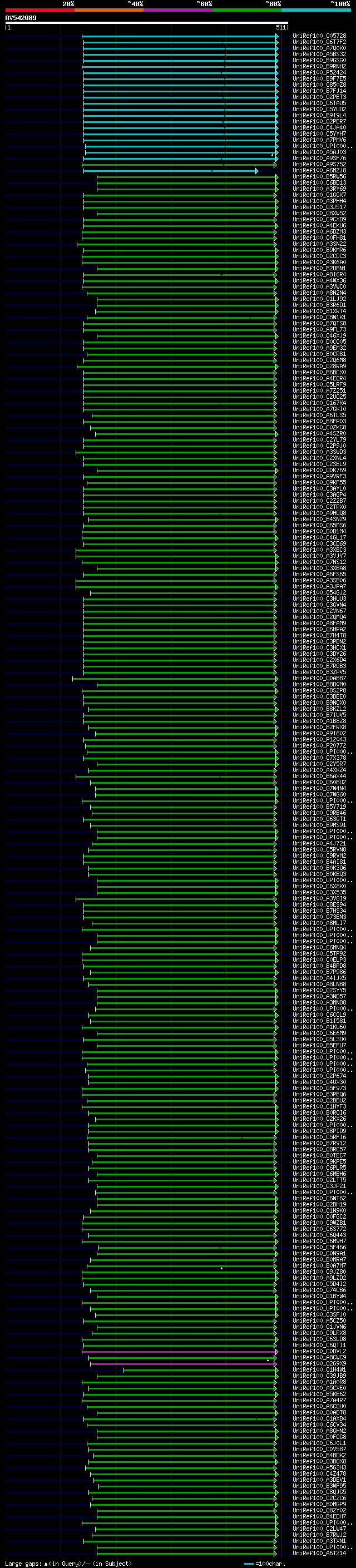Click the short cyan bar for UniRef100_A6MZJ8
Screen dimensions: 356x1568
170,171
